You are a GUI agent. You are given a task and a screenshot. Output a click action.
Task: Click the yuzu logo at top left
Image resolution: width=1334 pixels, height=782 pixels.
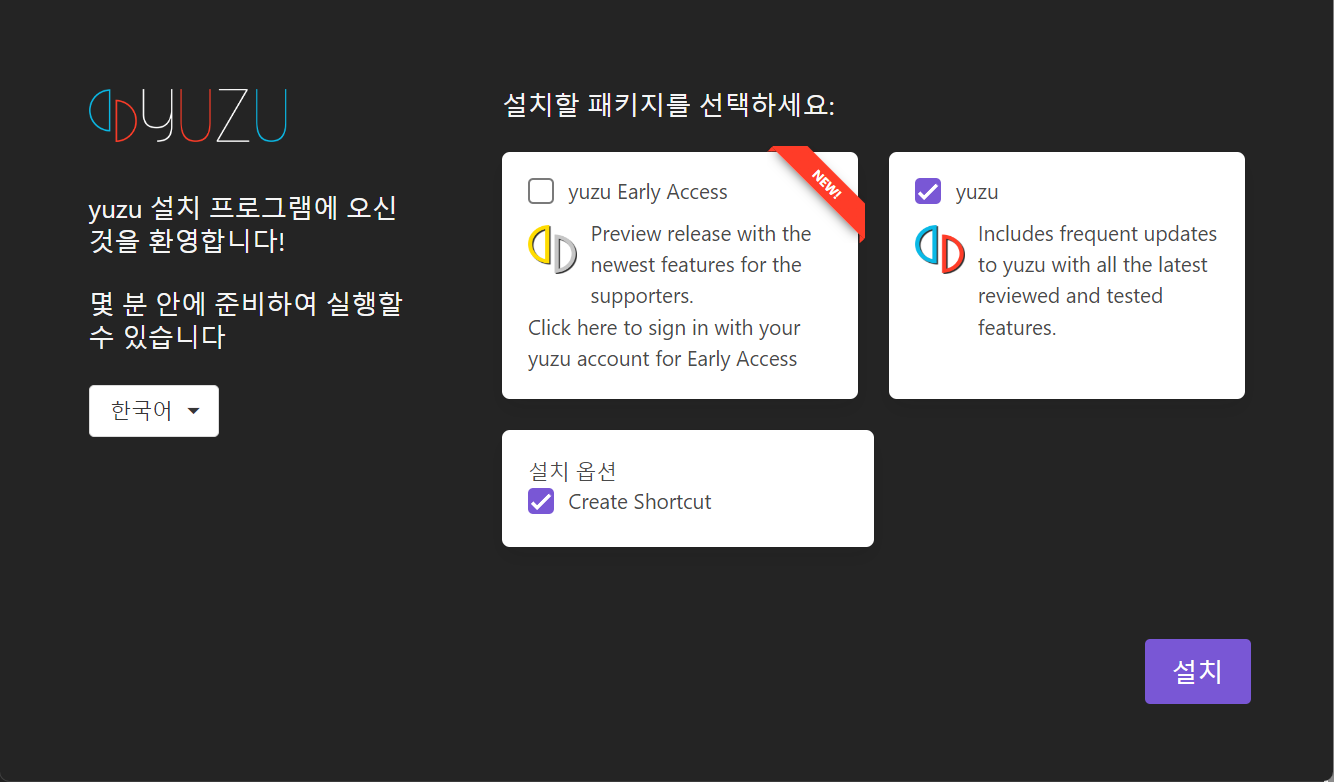tap(188, 115)
